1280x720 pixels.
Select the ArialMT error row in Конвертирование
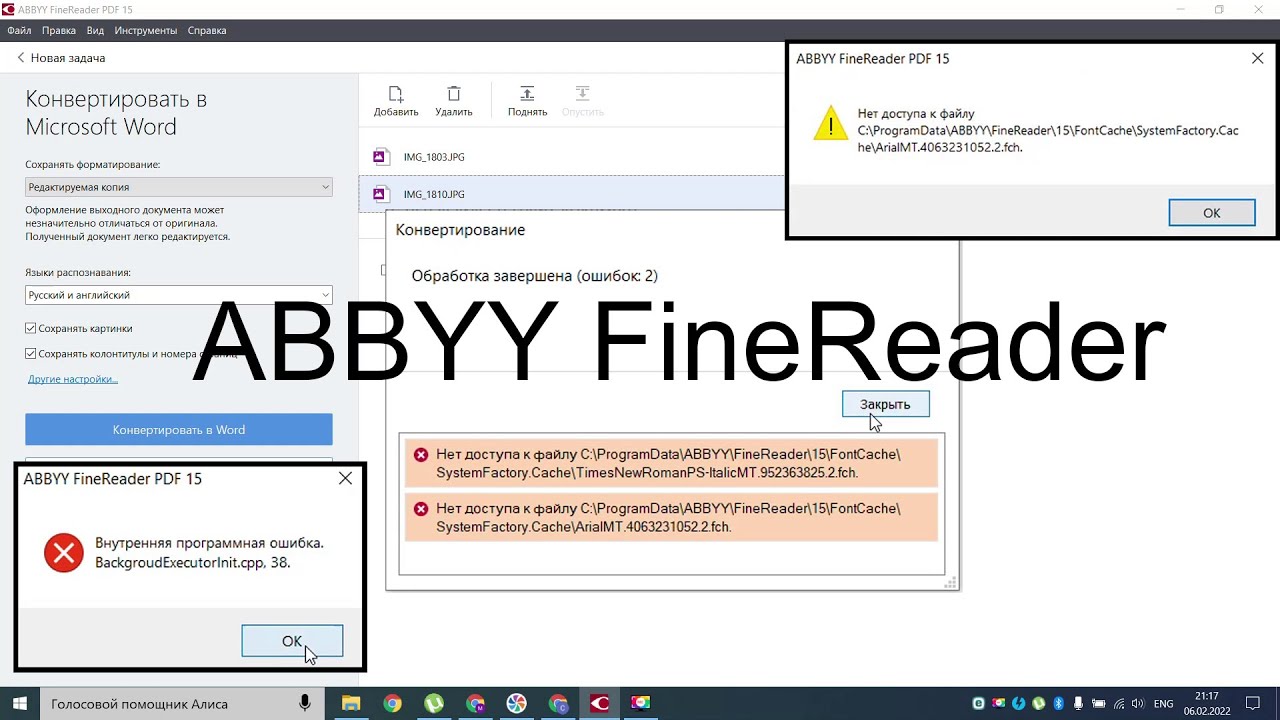click(671, 517)
